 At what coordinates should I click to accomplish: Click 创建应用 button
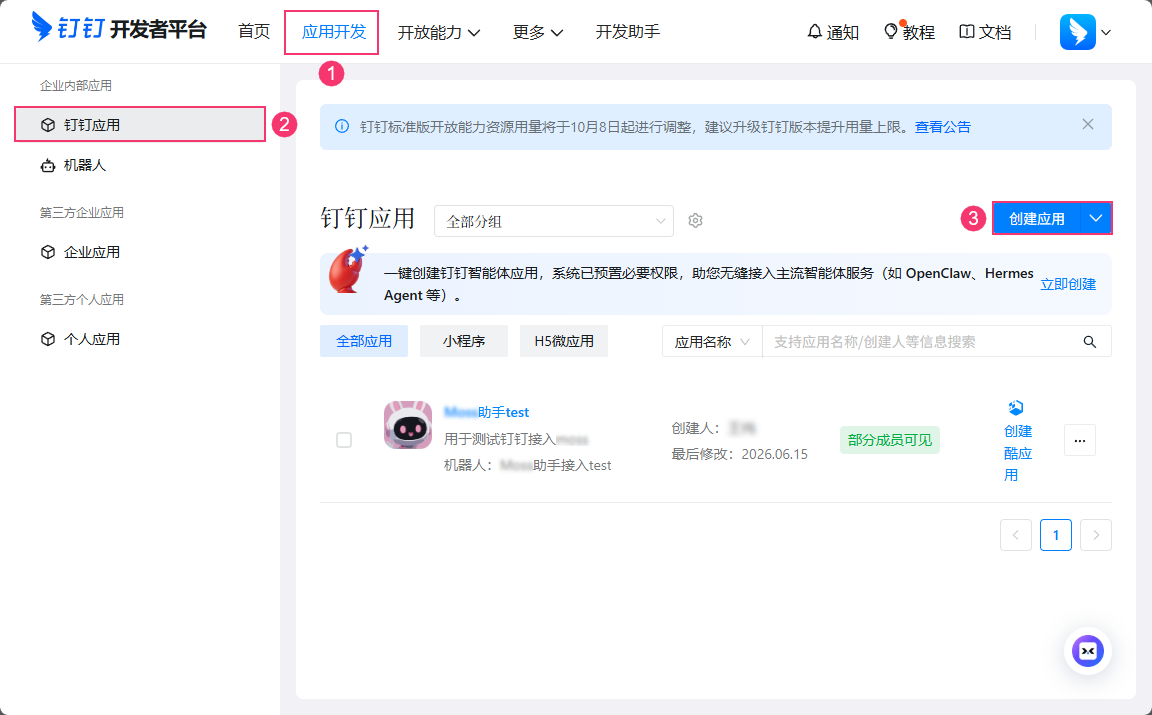[x=1037, y=218]
